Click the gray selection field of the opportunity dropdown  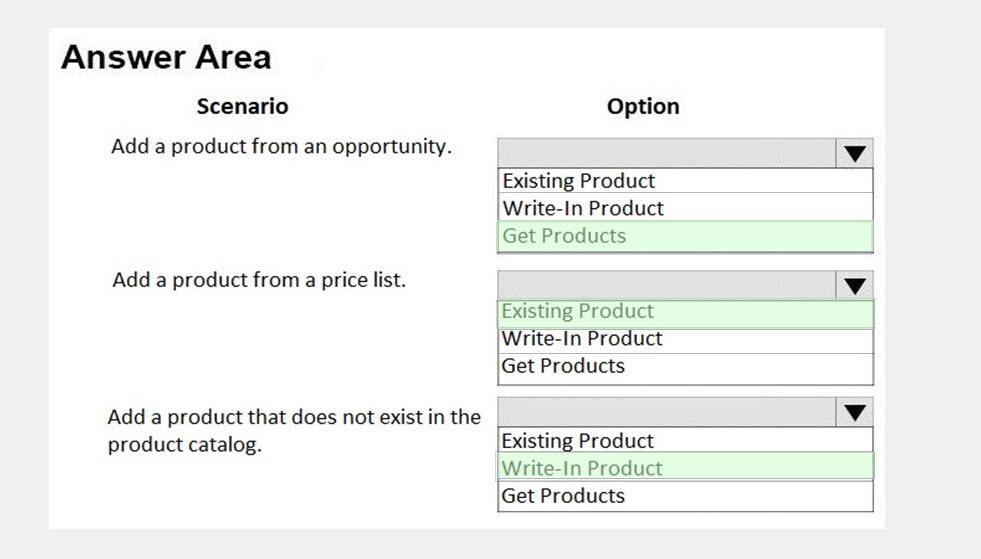click(667, 153)
